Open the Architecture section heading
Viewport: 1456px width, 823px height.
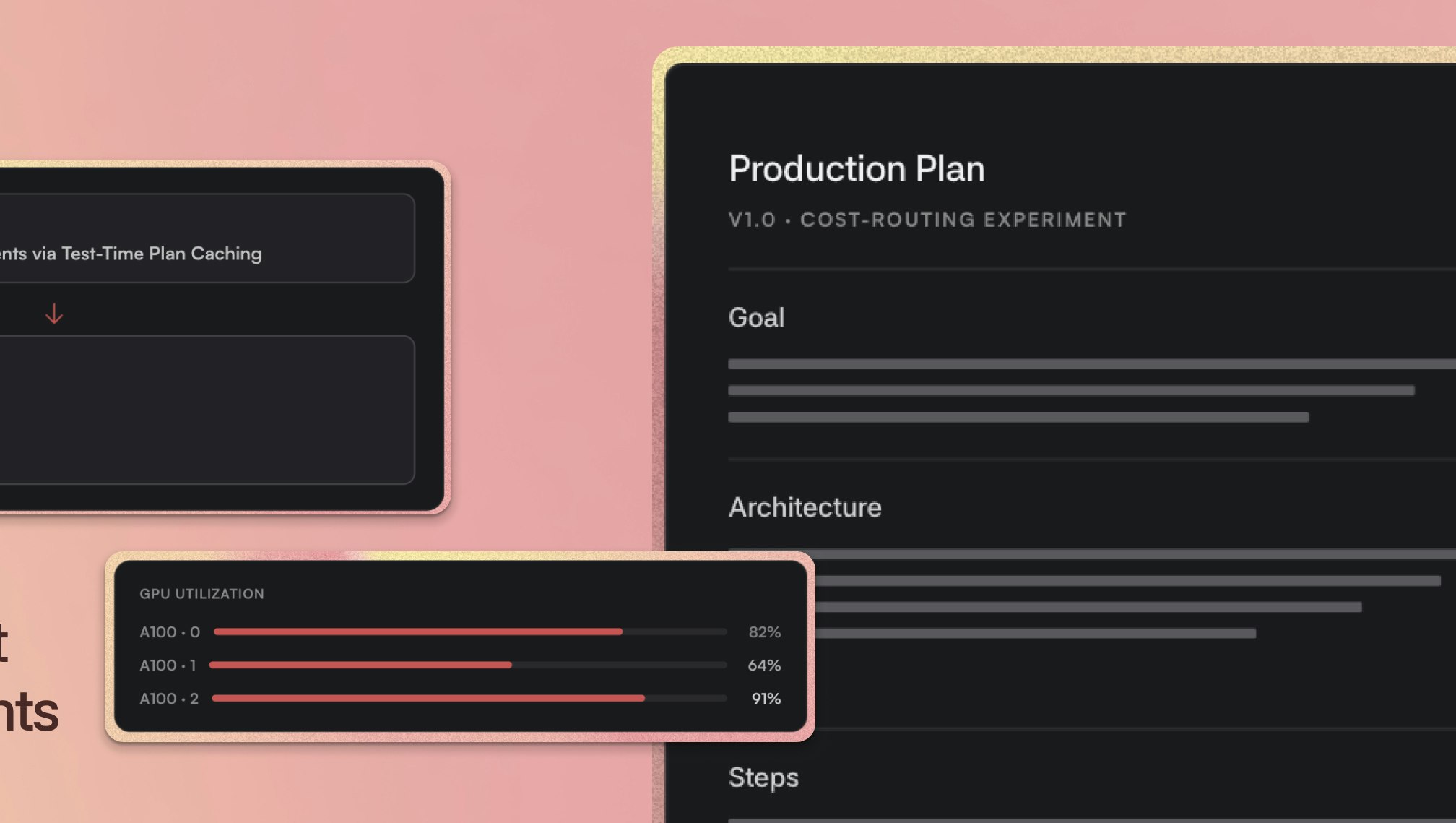point(805,507)
